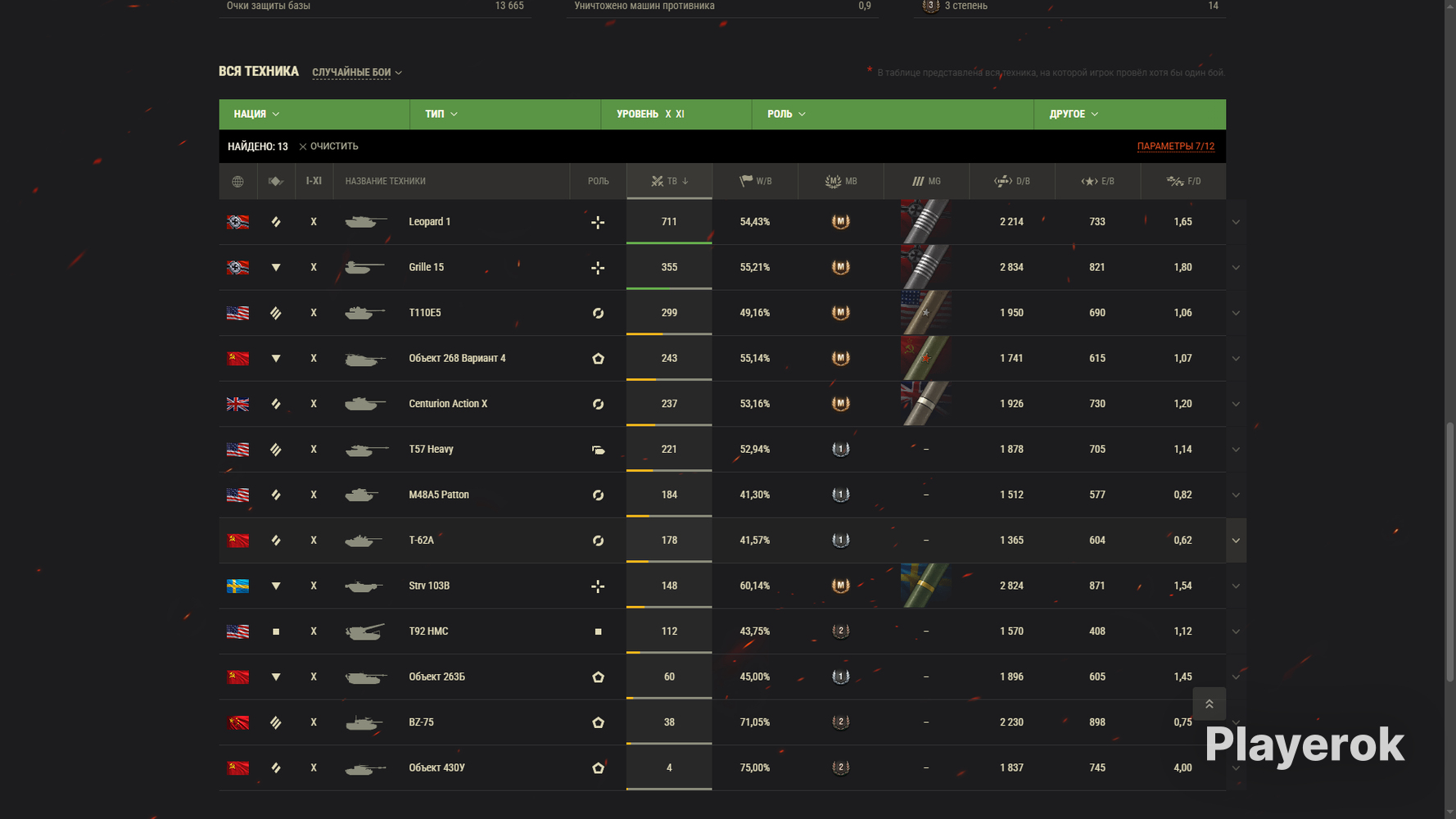Click the vehicle type column header icon

276,182
